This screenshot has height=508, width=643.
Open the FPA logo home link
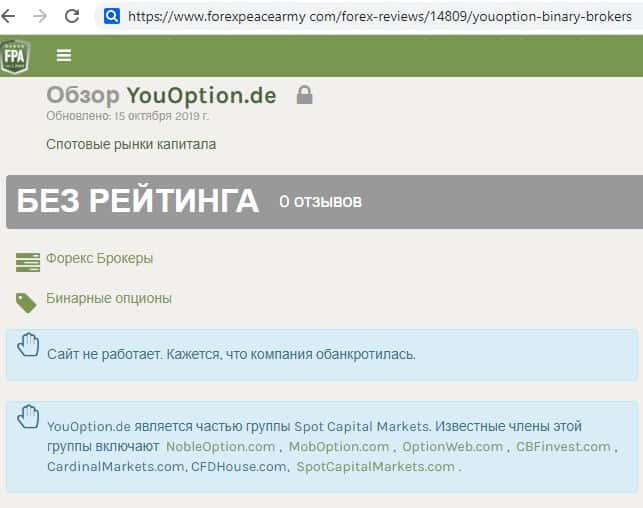click(15, 56)
